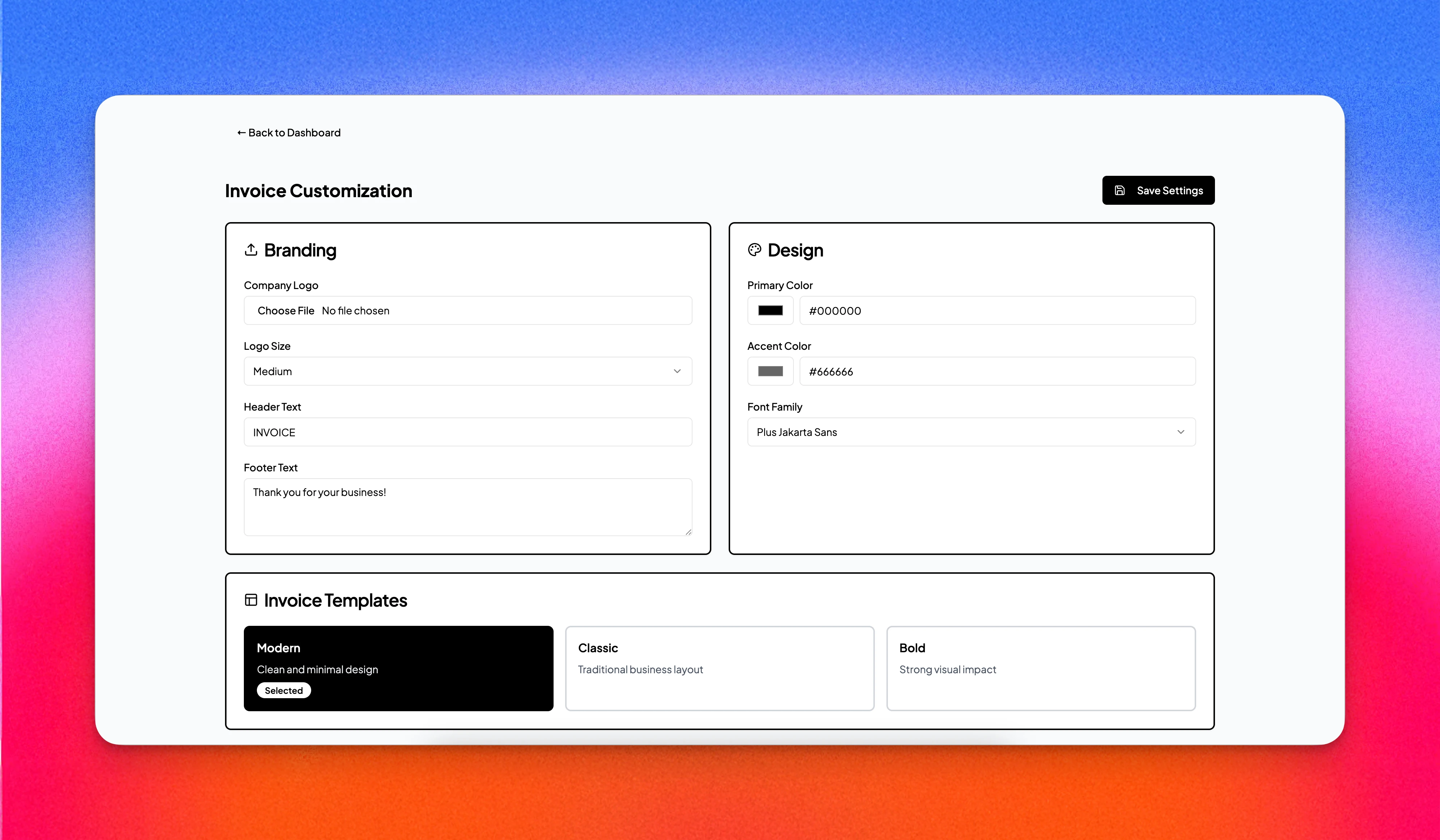
Task: Click the Invoice Customization heading
Action: (x=318, y=191)
